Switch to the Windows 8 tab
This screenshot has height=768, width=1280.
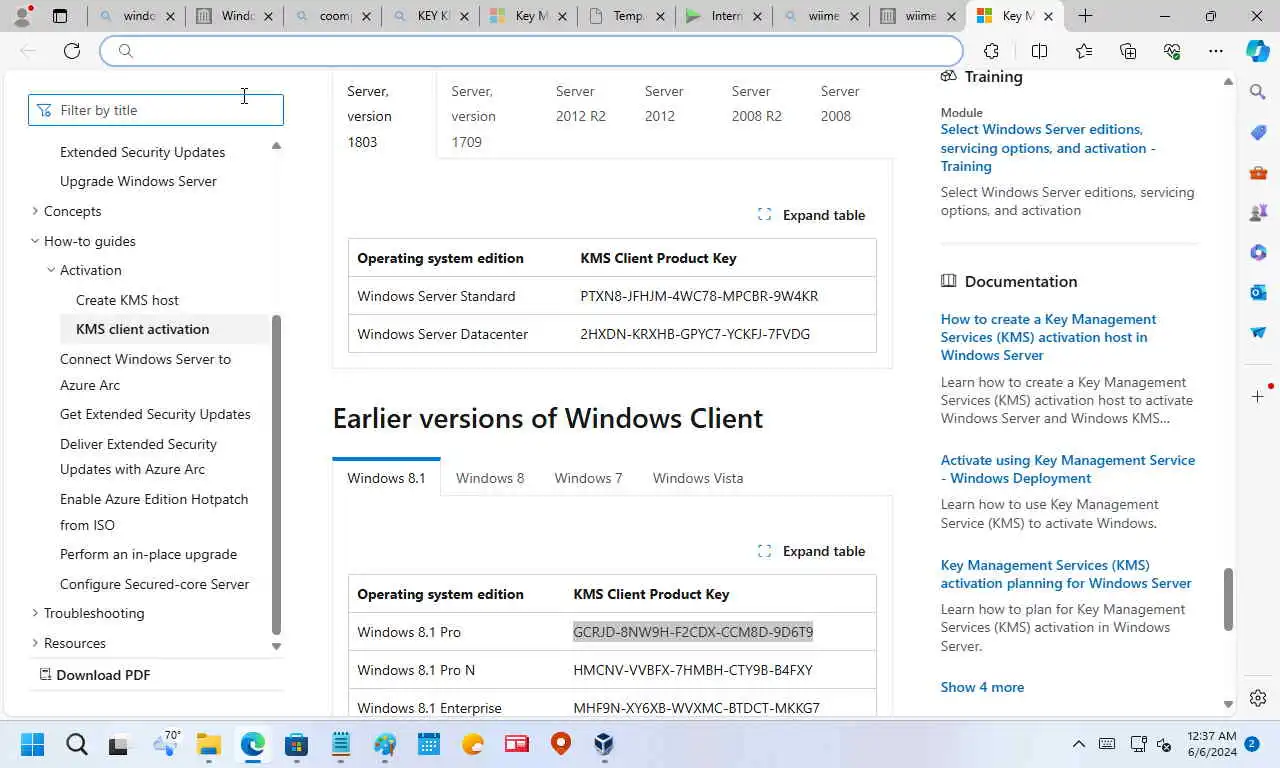(490, 478)
